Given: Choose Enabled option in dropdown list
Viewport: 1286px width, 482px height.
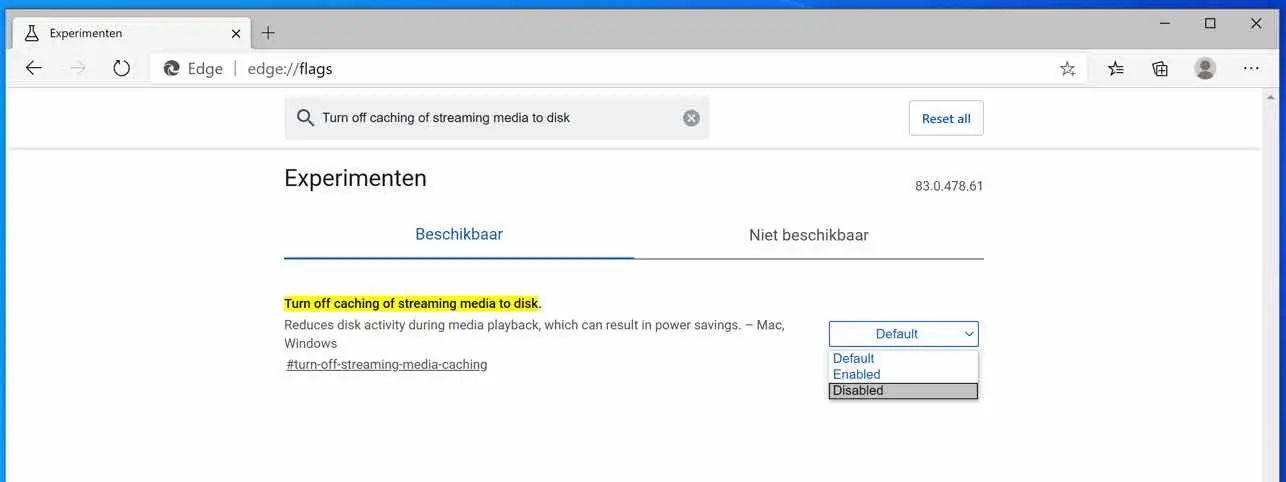Looking at the screenshot, I should [904, 374].
